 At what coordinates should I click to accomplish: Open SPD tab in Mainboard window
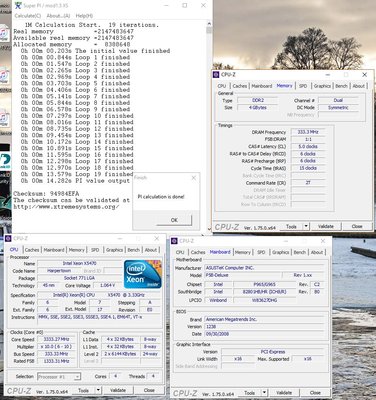(x=261, y=252)
